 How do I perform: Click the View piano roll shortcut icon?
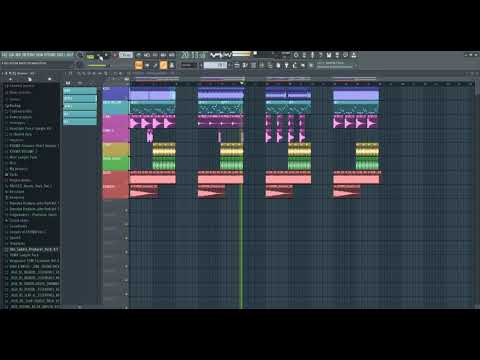coord(147,65)
